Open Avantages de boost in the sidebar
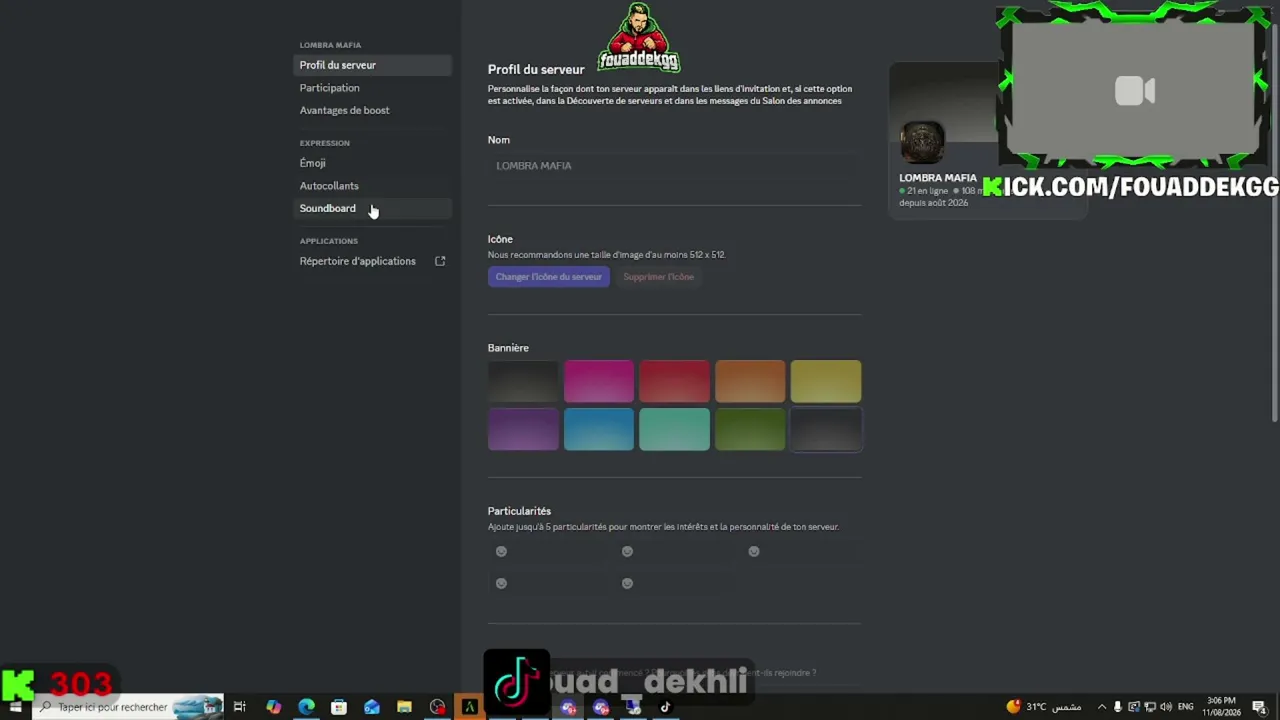 tap(373, 110)
